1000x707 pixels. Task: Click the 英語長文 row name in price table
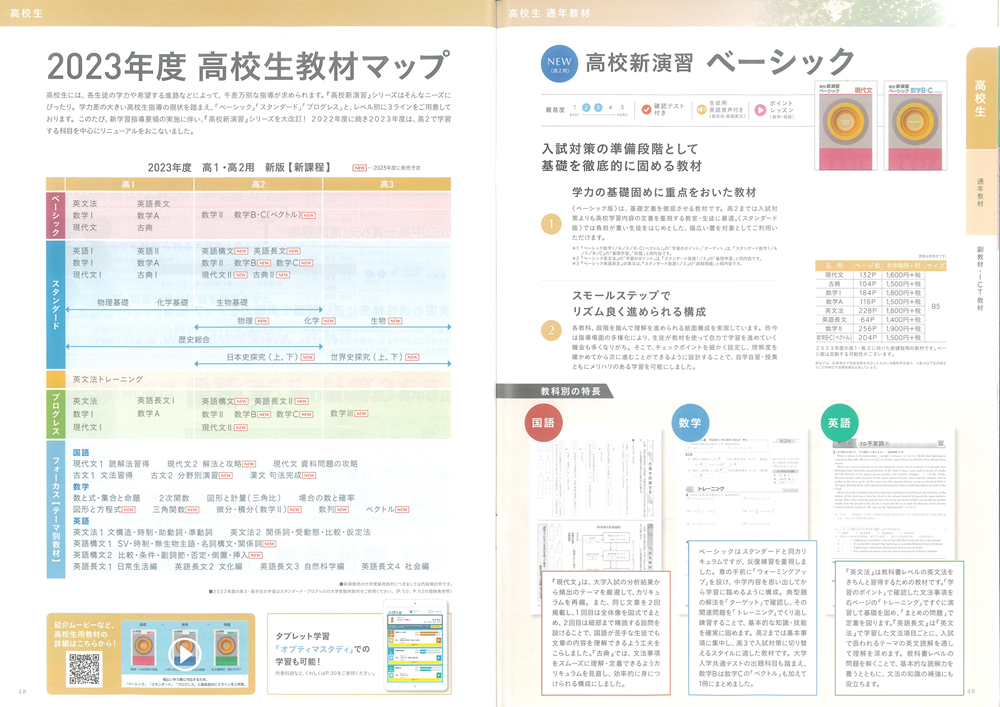pyautogui.click(x=834, y=319)
